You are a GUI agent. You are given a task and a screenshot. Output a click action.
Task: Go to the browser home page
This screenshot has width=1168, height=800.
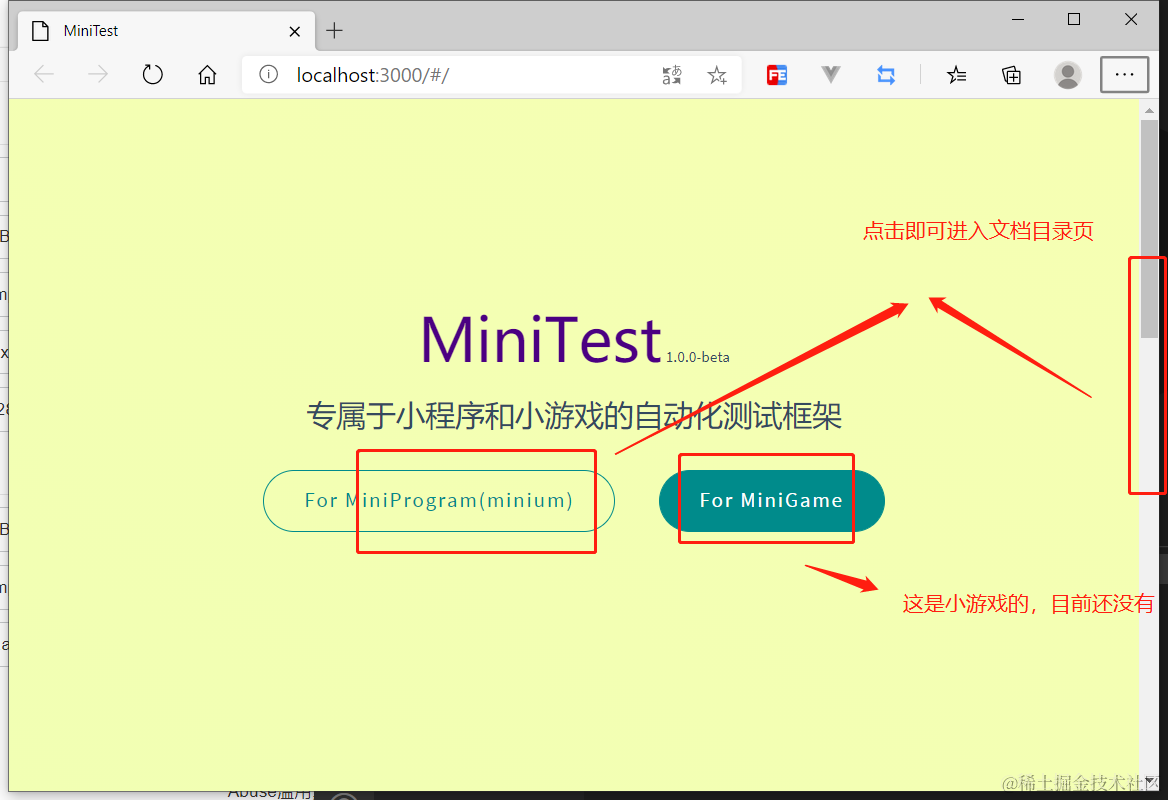[x=207, y=74]
